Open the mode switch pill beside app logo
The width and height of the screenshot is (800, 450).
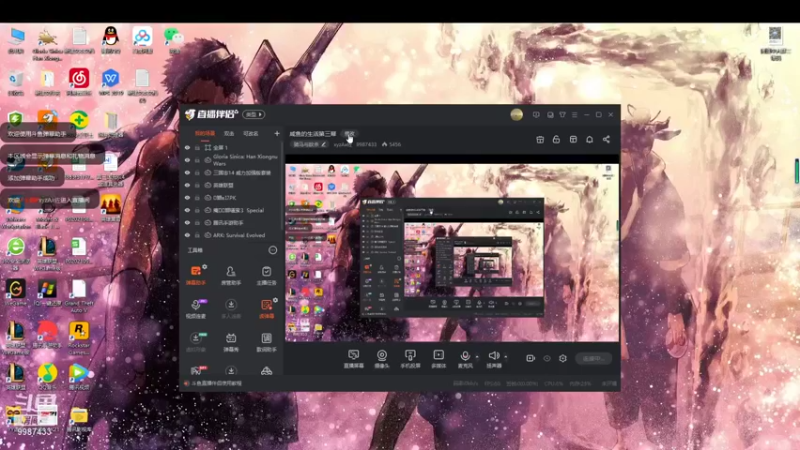point(254,114)
